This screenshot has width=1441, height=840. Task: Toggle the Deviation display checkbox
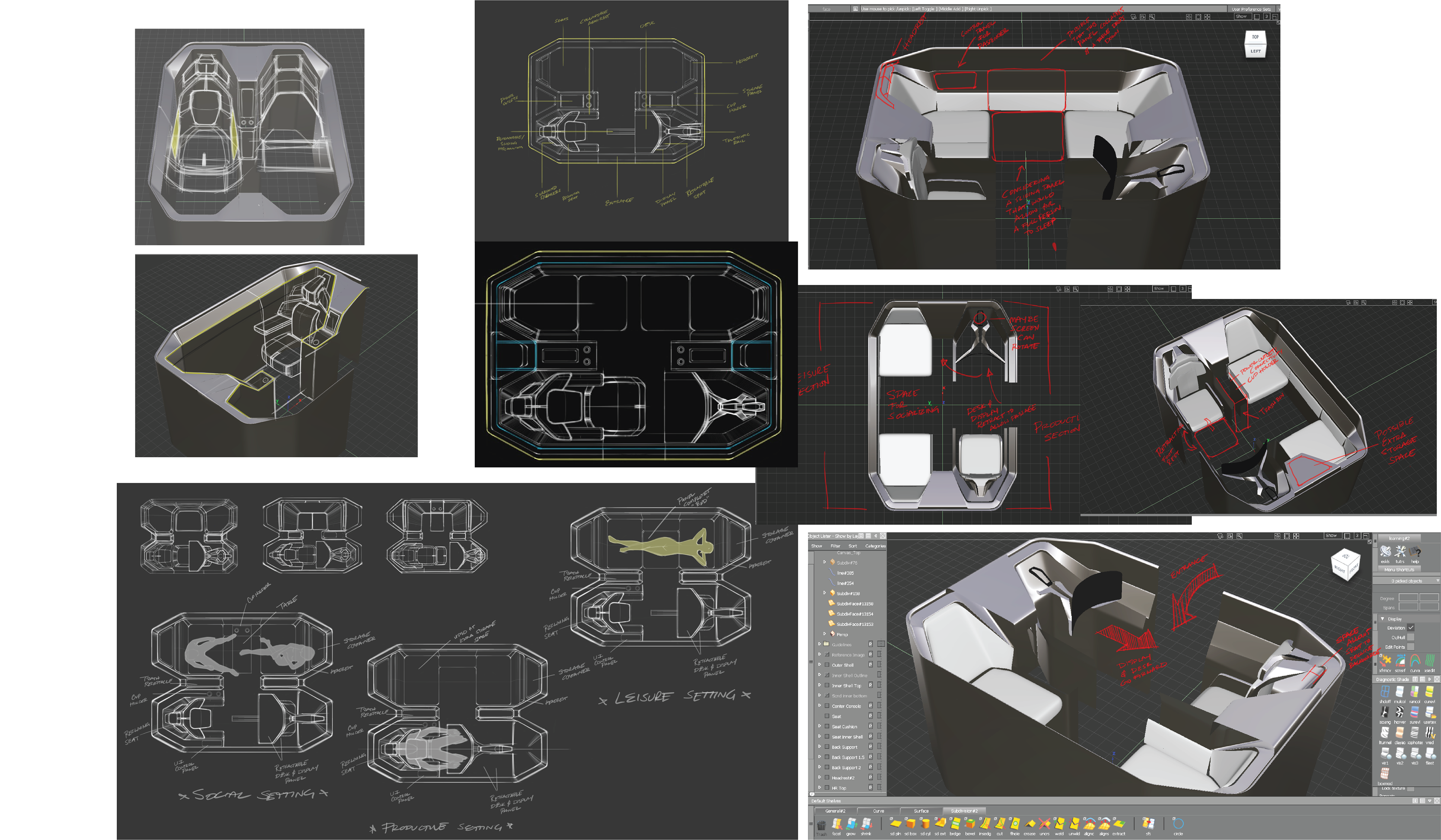pos(1410,627)
